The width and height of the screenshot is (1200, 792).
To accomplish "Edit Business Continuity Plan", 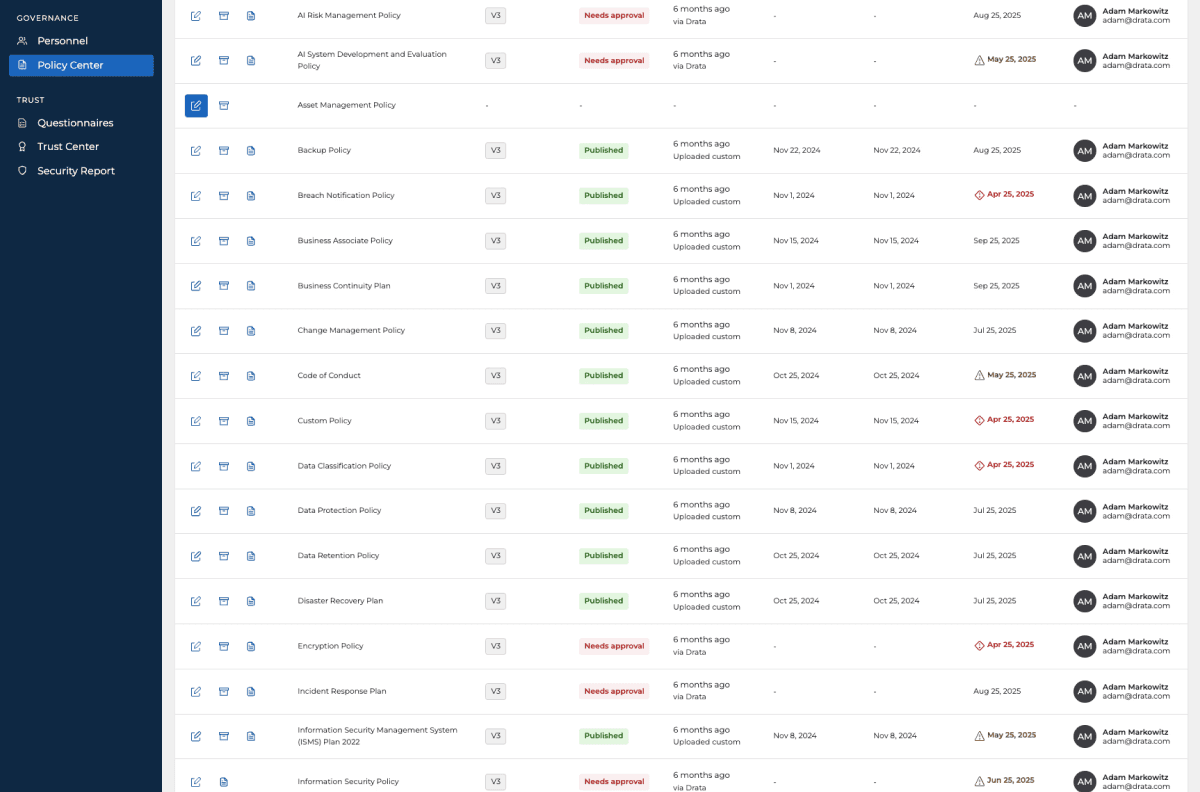I will tap(196, 286).
